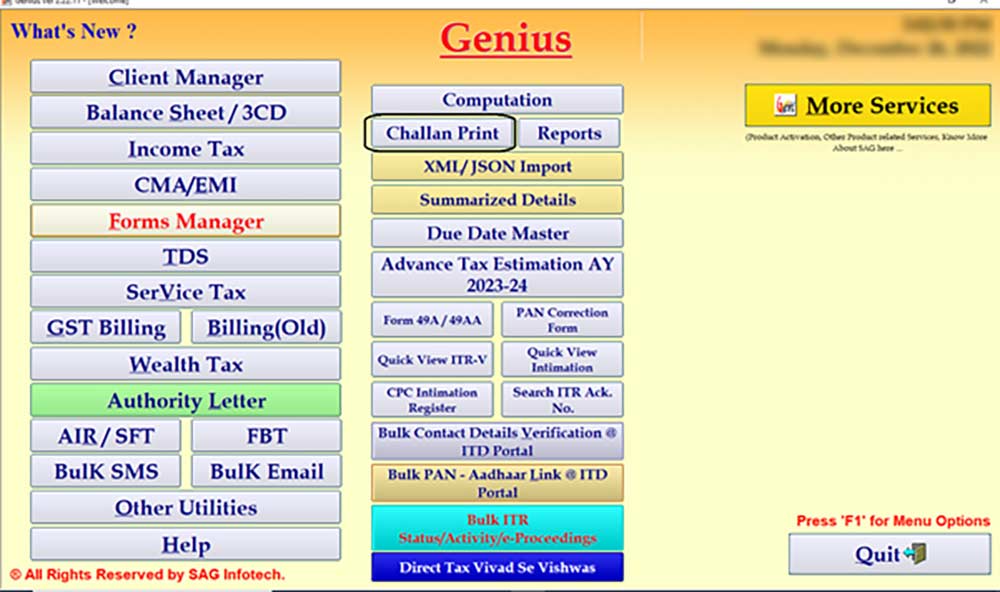Open Advance Tax Estimation AY 2023-24
The image size is (1000, 592).
(497, 274)
